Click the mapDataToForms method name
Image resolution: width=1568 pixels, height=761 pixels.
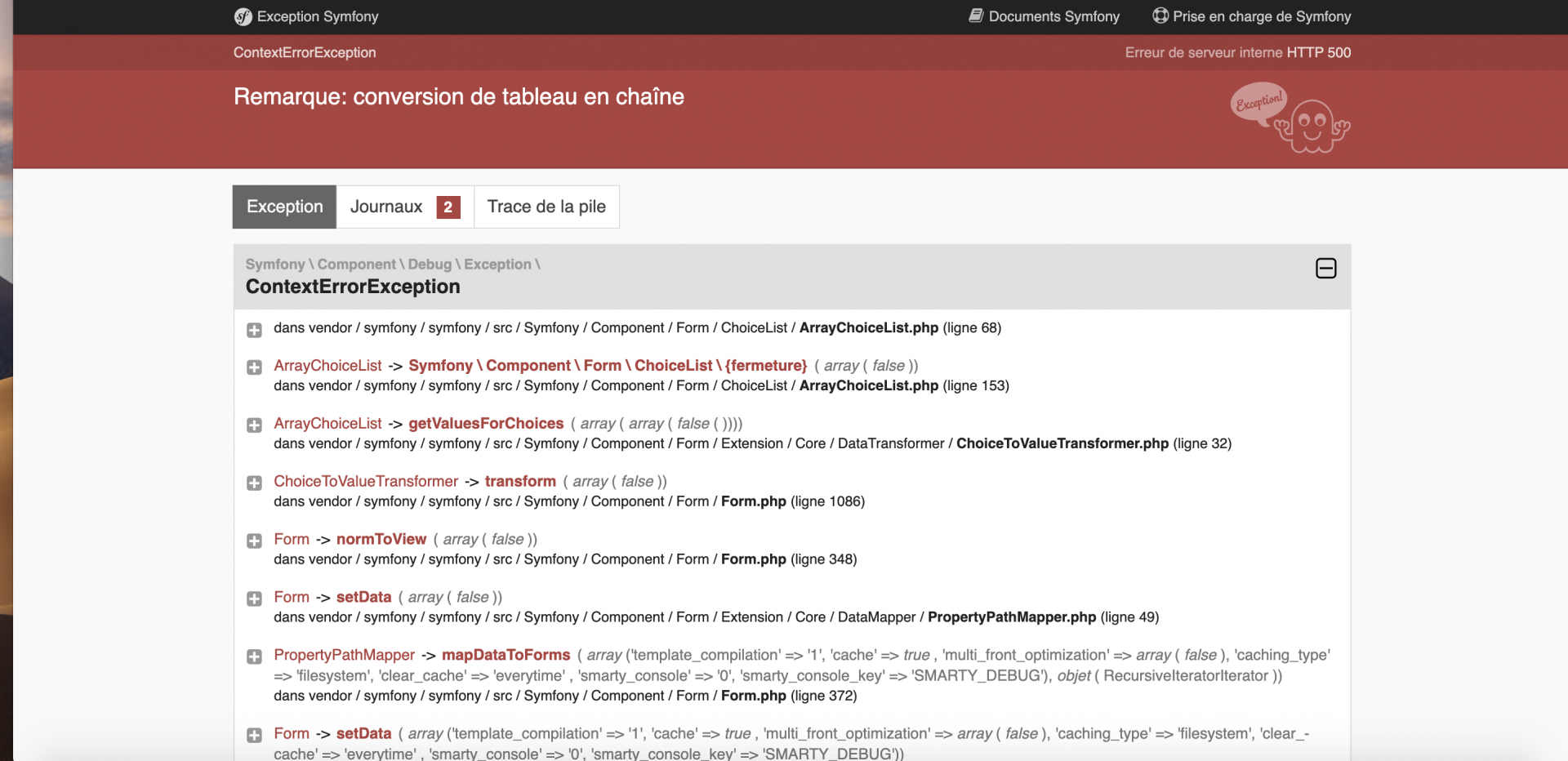[x=506, y=655]
